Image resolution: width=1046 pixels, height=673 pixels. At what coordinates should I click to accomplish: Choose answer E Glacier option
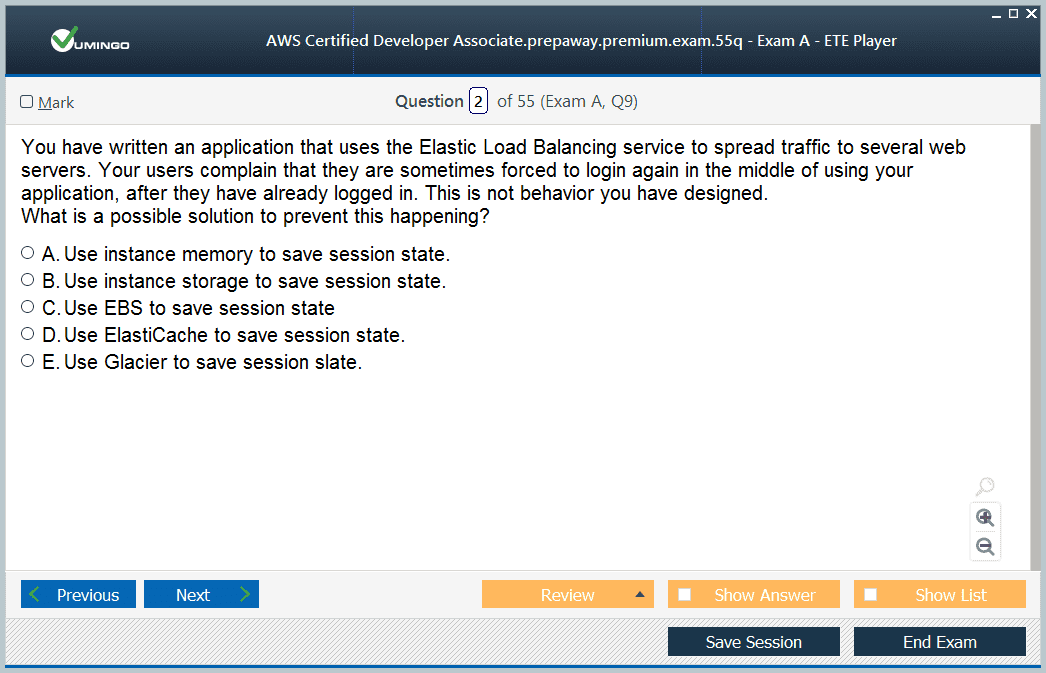coord(28,361)
